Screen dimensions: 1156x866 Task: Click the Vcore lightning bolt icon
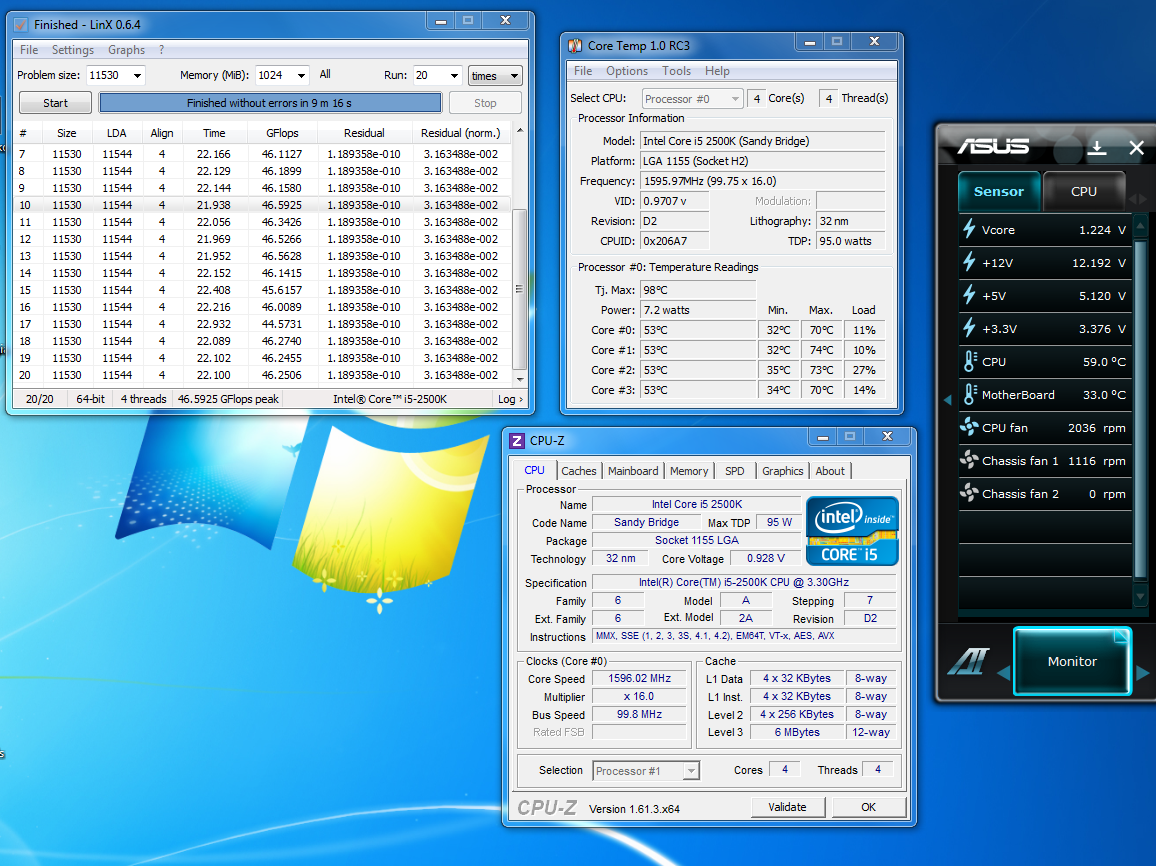969,229
